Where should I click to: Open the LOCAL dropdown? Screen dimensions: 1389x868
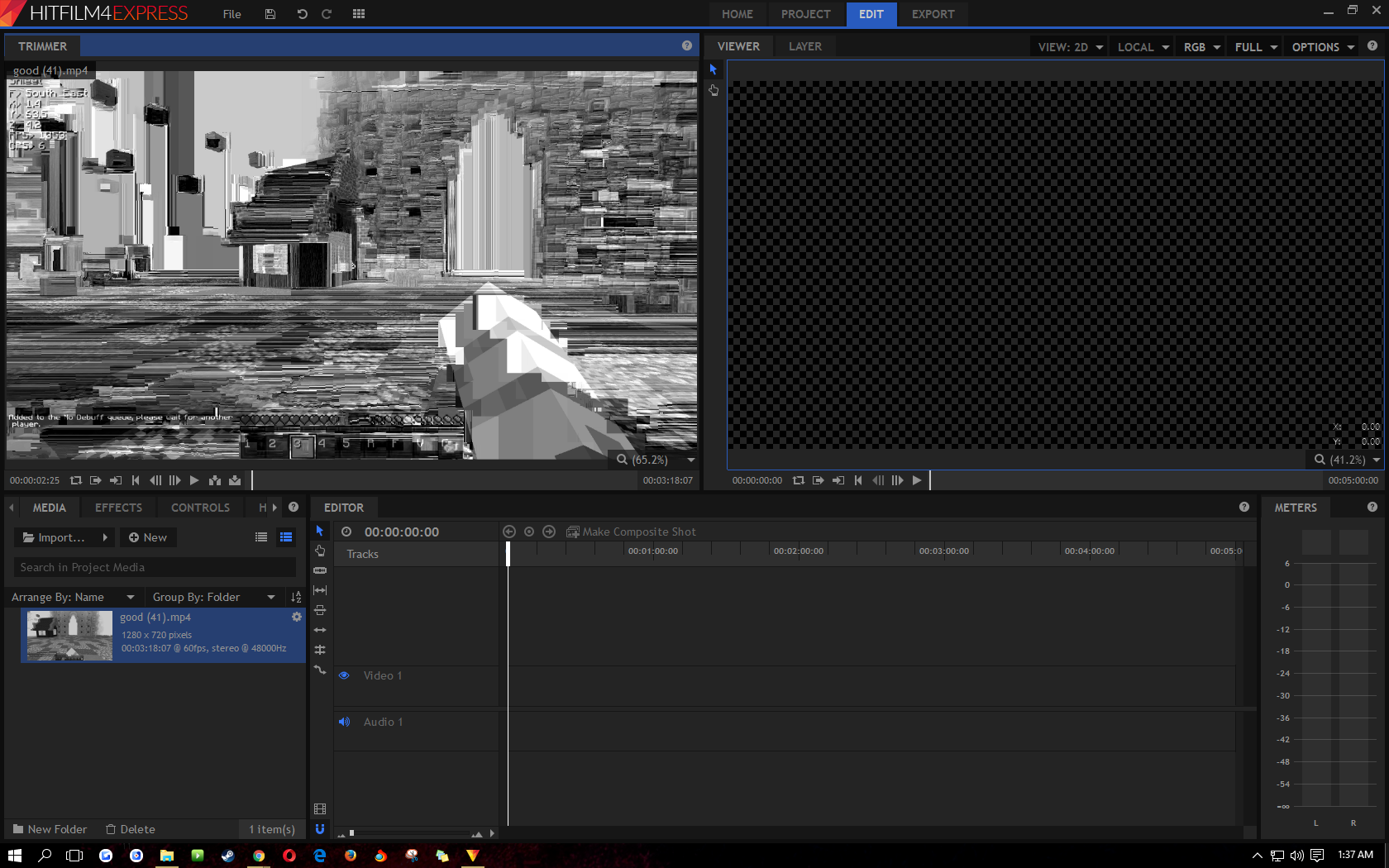pyautogui.click(x=1143, y=47)
